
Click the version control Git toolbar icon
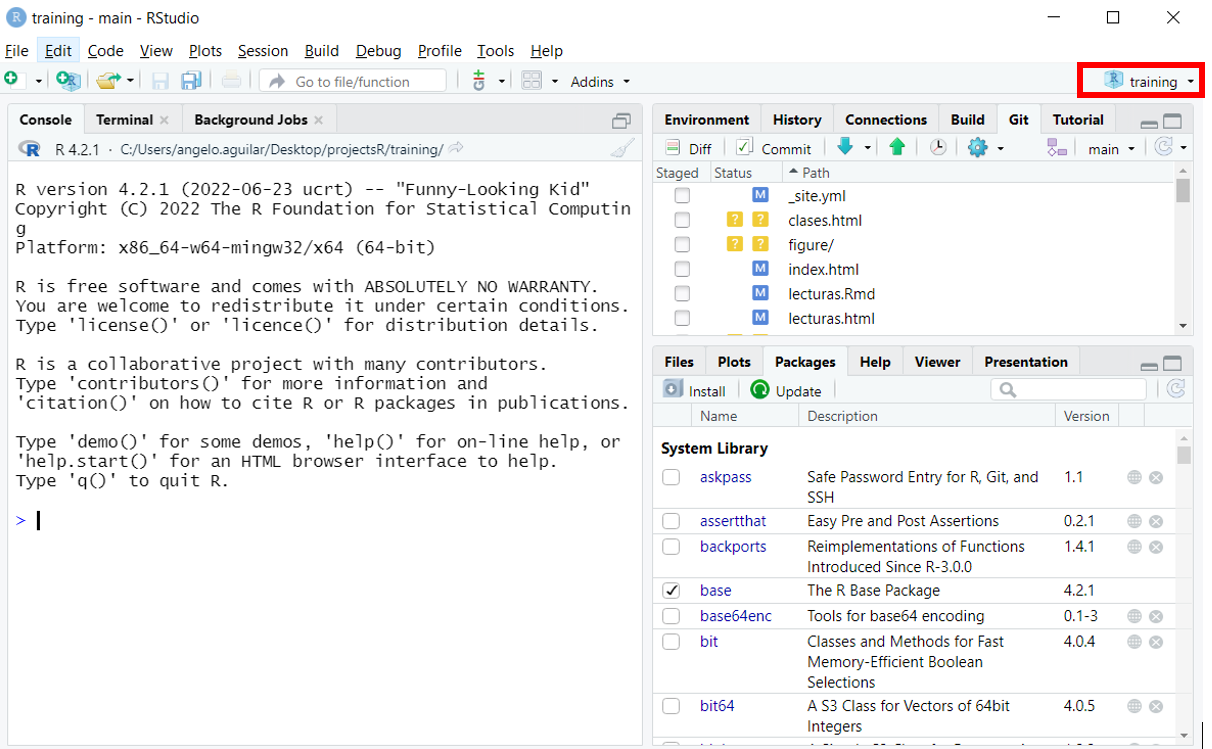pos(480,81)
